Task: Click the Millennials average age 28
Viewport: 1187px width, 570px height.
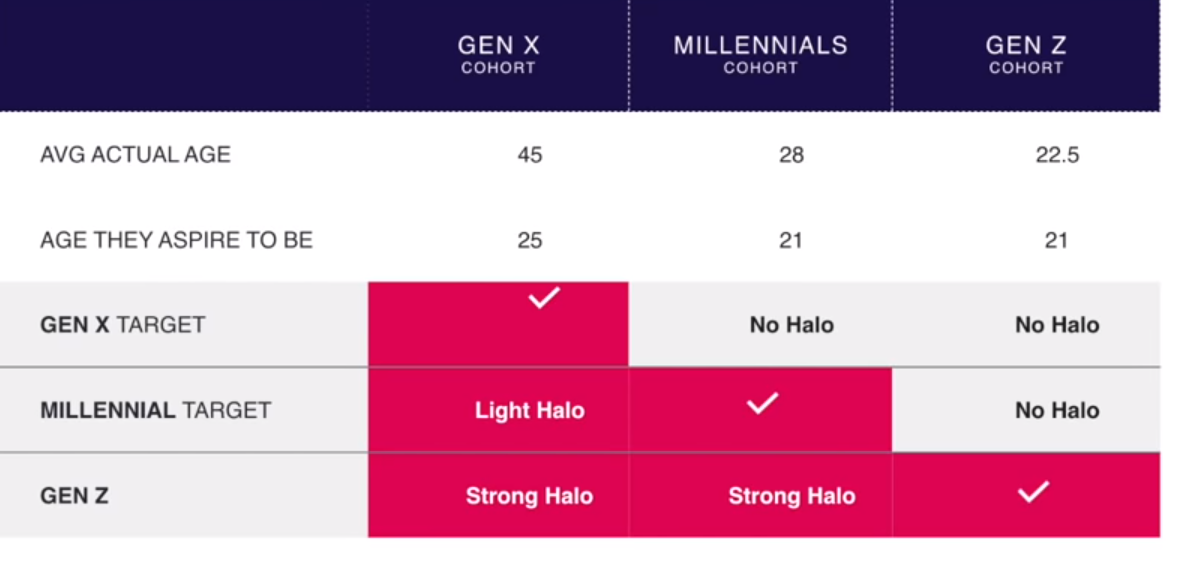Action: pyautogui.click(x=791, y=156)
